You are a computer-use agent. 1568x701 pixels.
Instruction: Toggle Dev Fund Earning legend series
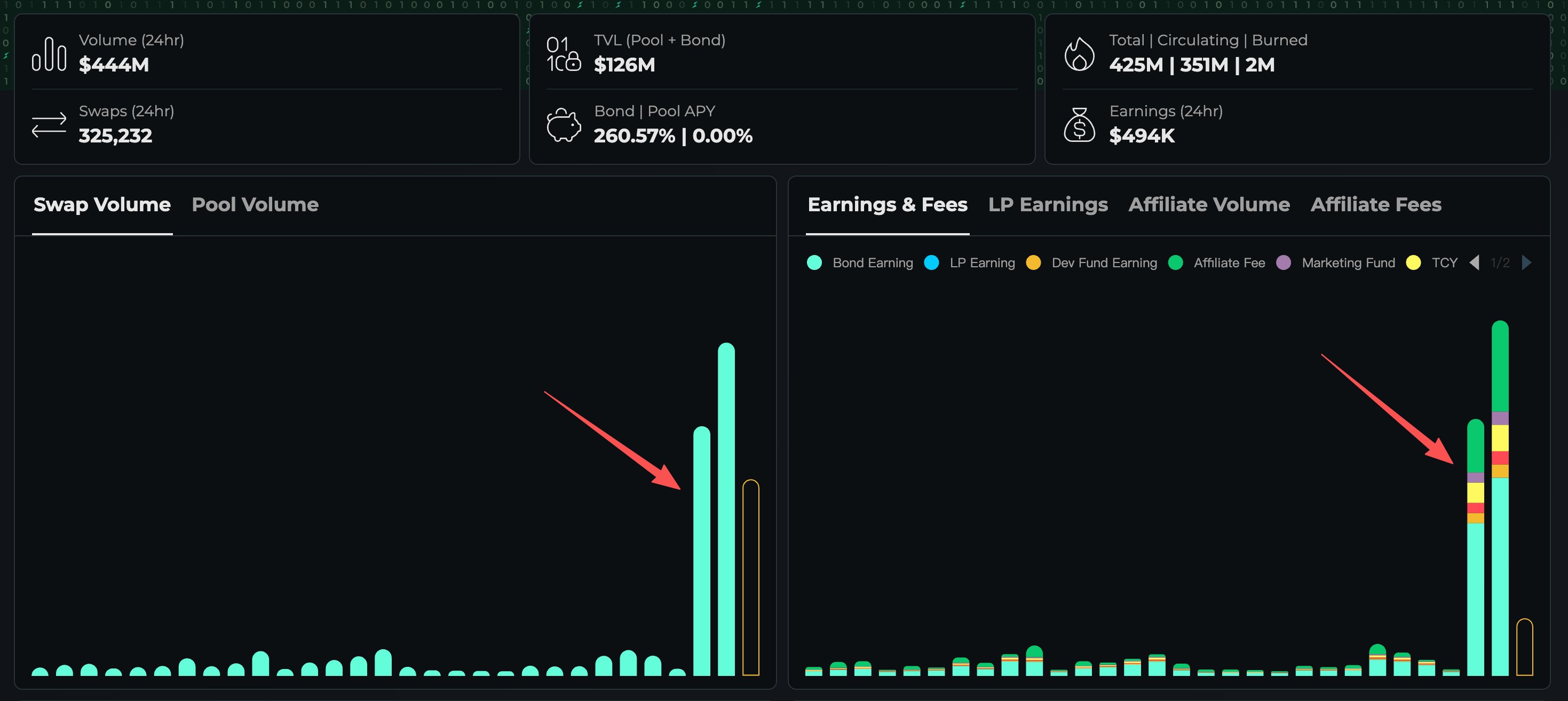point(1091,262)
